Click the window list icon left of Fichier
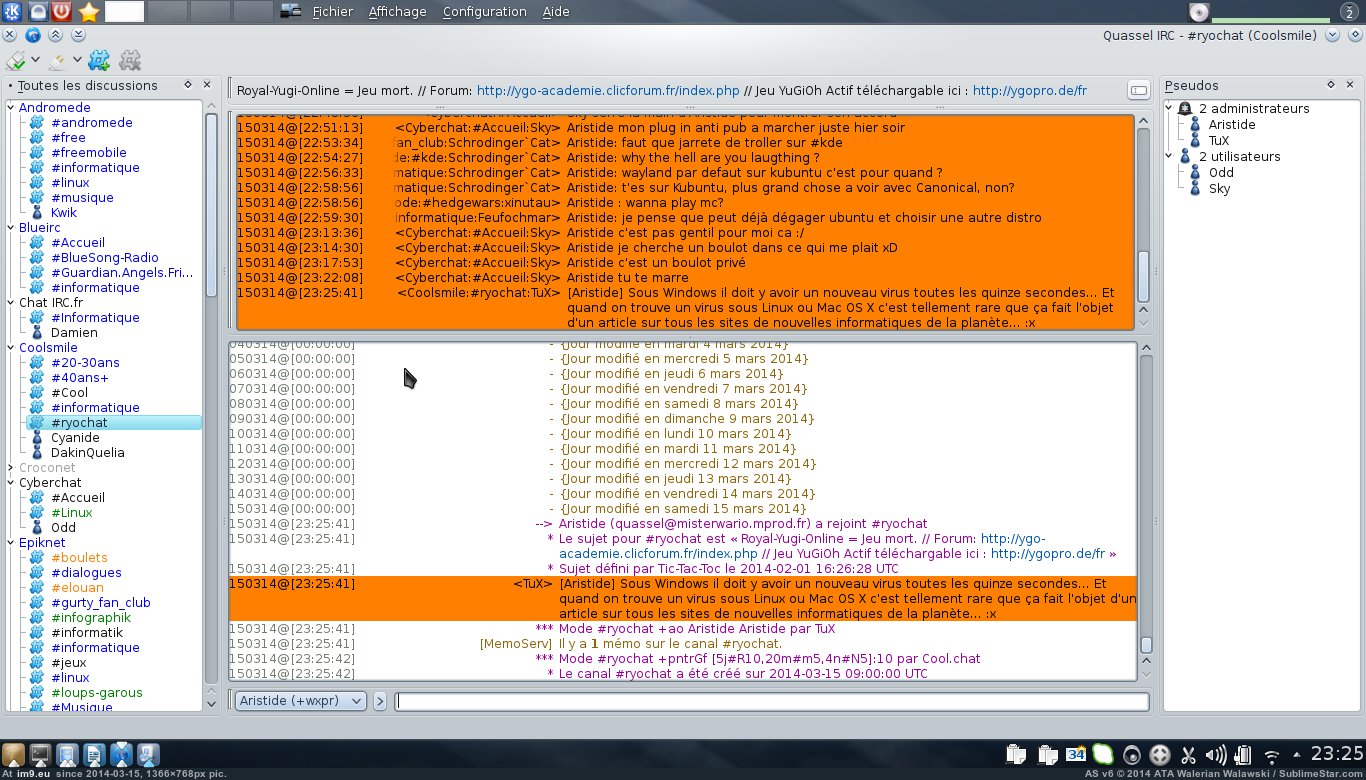The width and height of the screenshot is (1366, 780). pyautogui.click(x=291, y=12)
